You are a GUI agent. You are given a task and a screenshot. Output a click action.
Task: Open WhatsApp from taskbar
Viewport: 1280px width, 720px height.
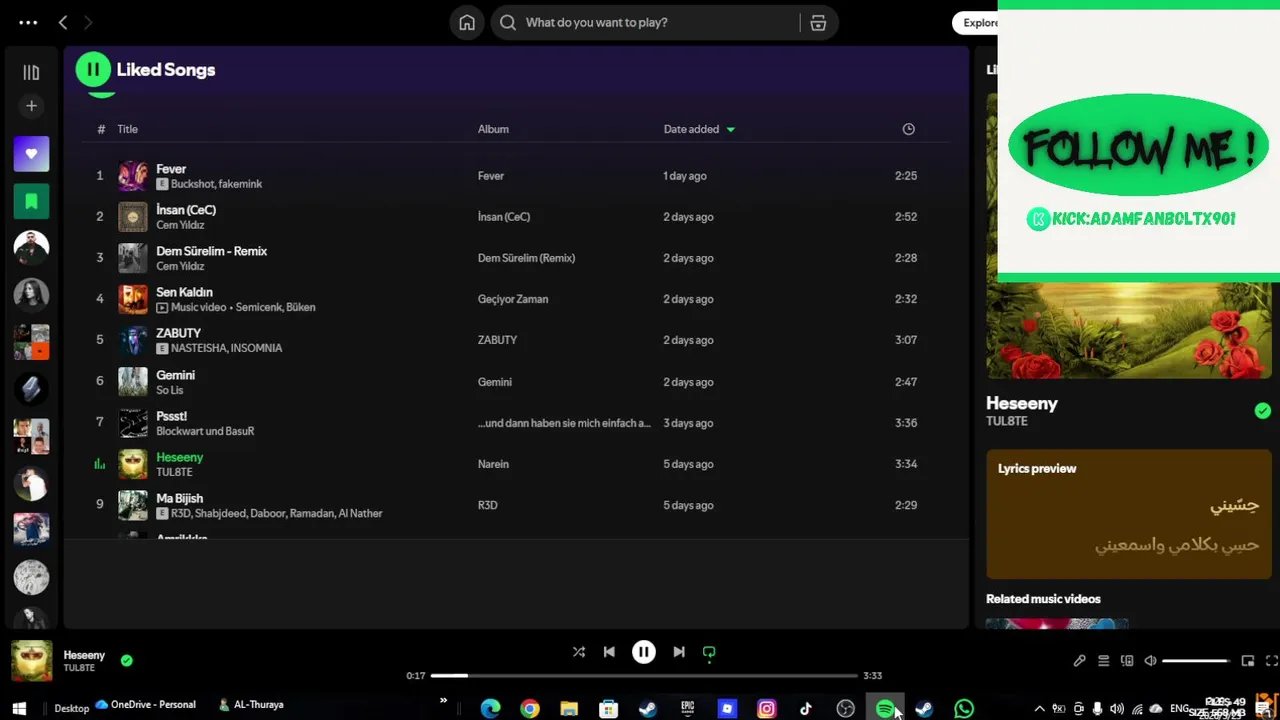click(x=964, y=709)
